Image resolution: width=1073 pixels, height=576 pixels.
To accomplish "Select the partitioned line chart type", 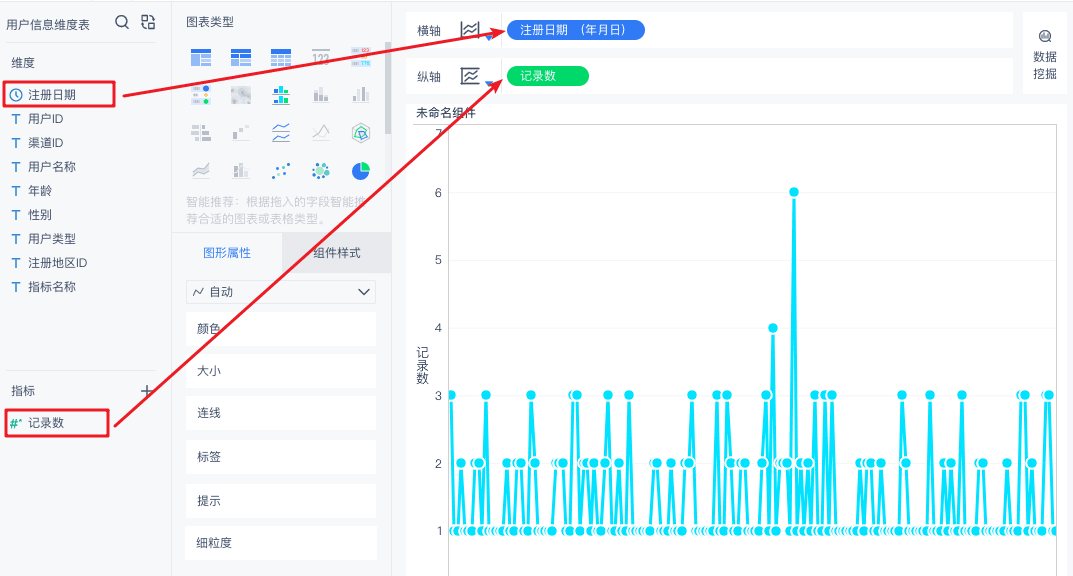I will pos(281,133).
